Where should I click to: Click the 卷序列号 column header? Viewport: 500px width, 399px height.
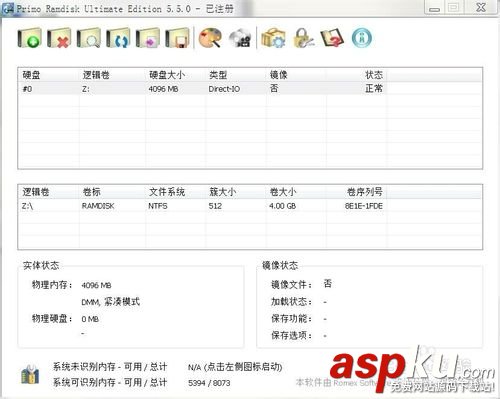click(x=365, y=192)
